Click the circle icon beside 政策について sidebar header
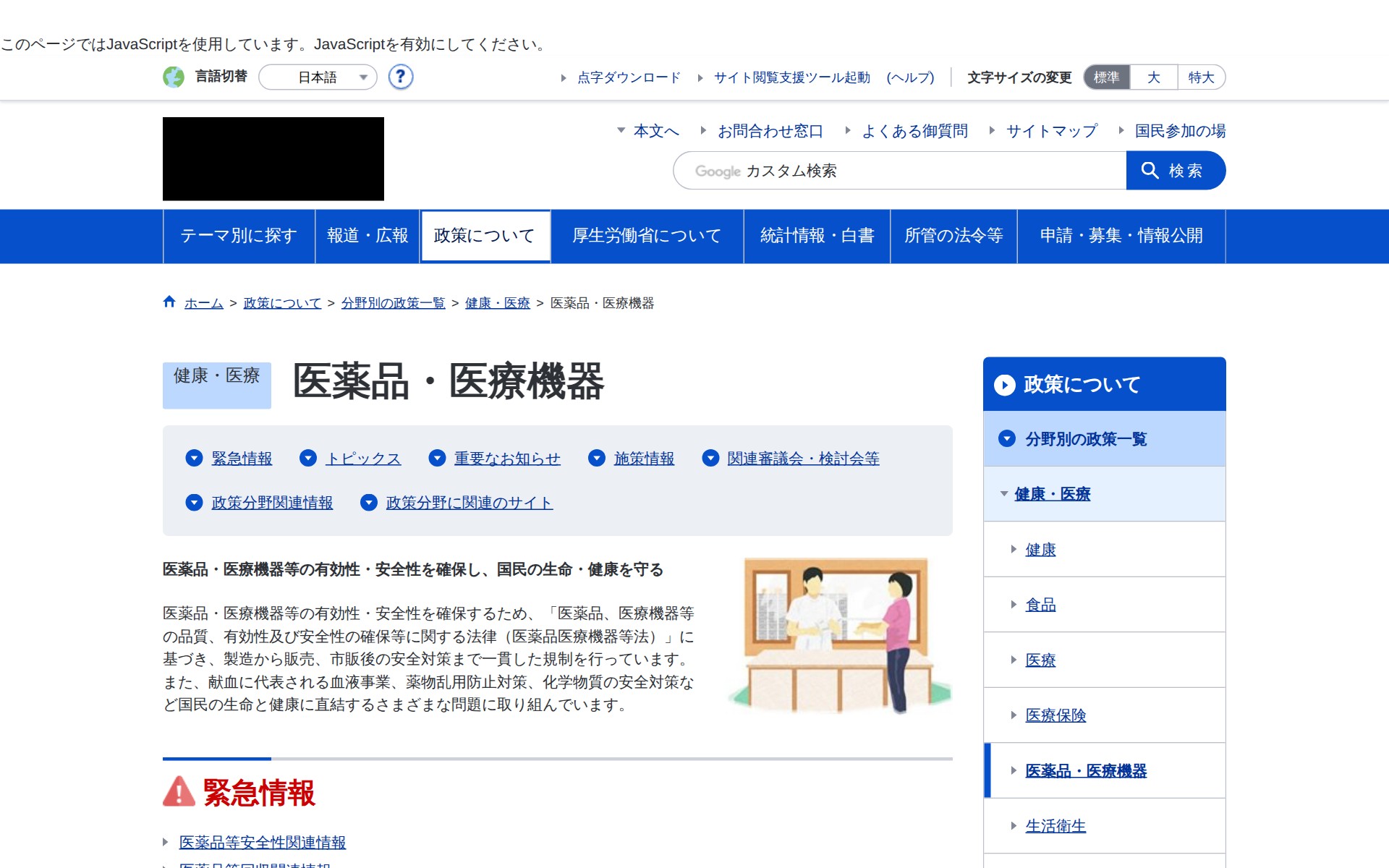 (x=1004, y=385)
